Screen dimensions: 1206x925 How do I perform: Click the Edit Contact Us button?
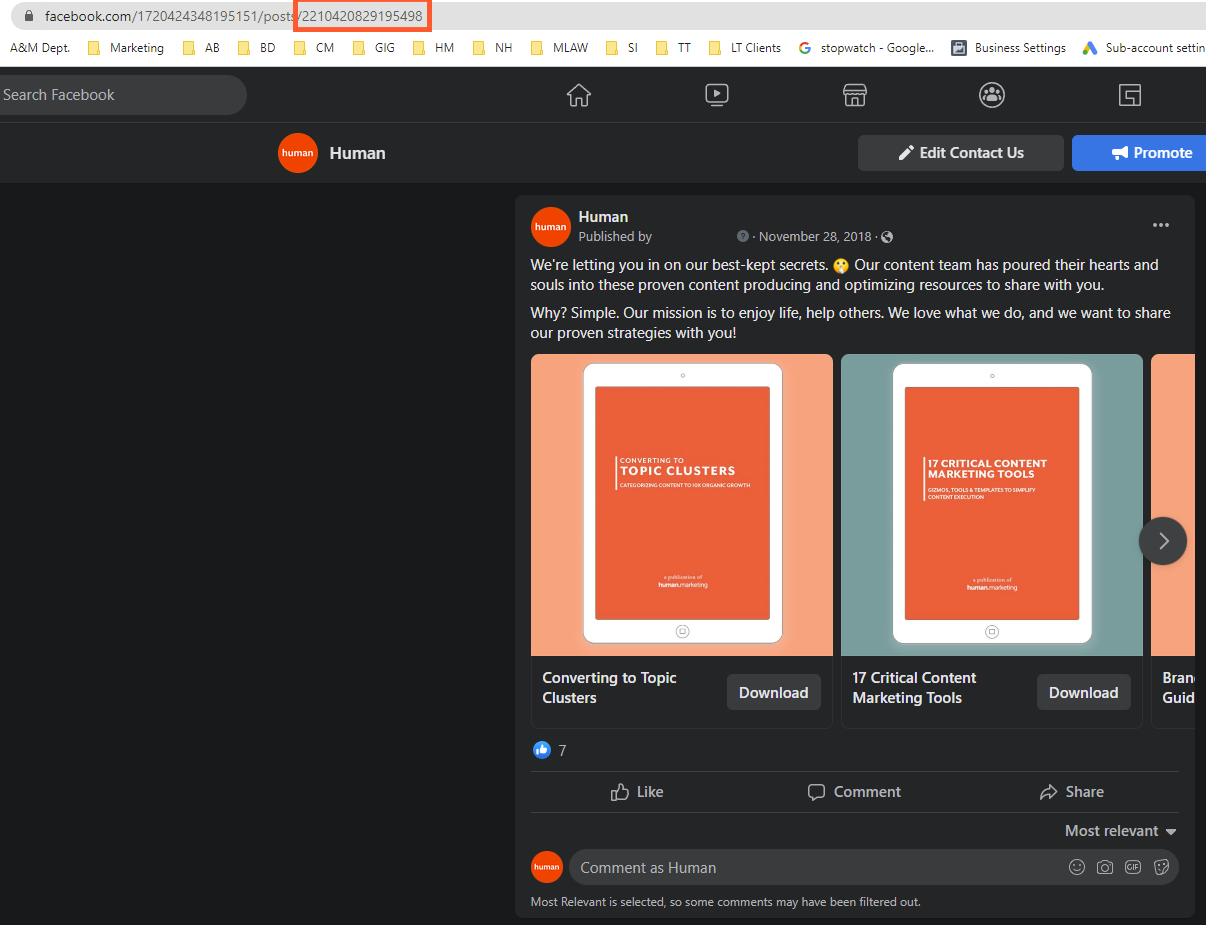961,153
